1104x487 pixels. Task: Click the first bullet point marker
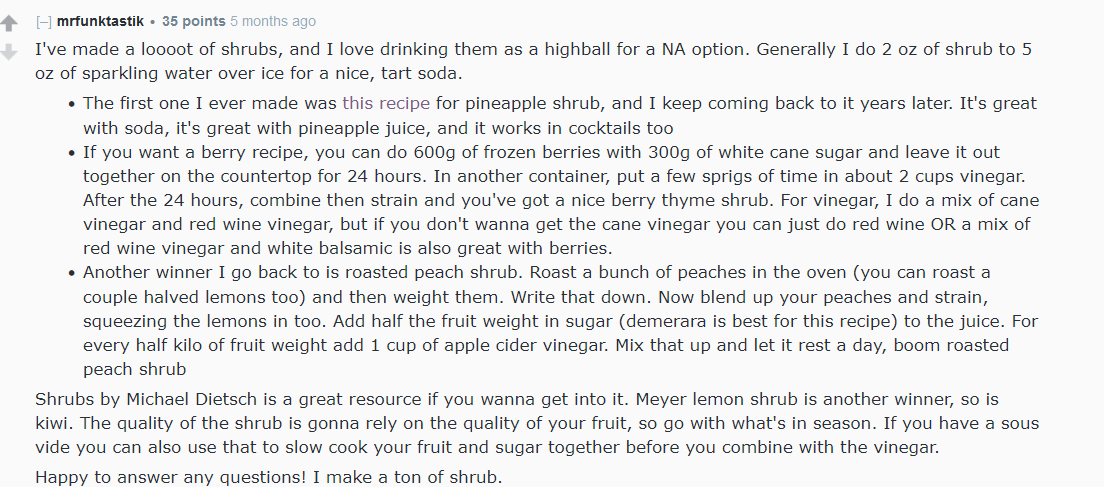click(72, 104)
